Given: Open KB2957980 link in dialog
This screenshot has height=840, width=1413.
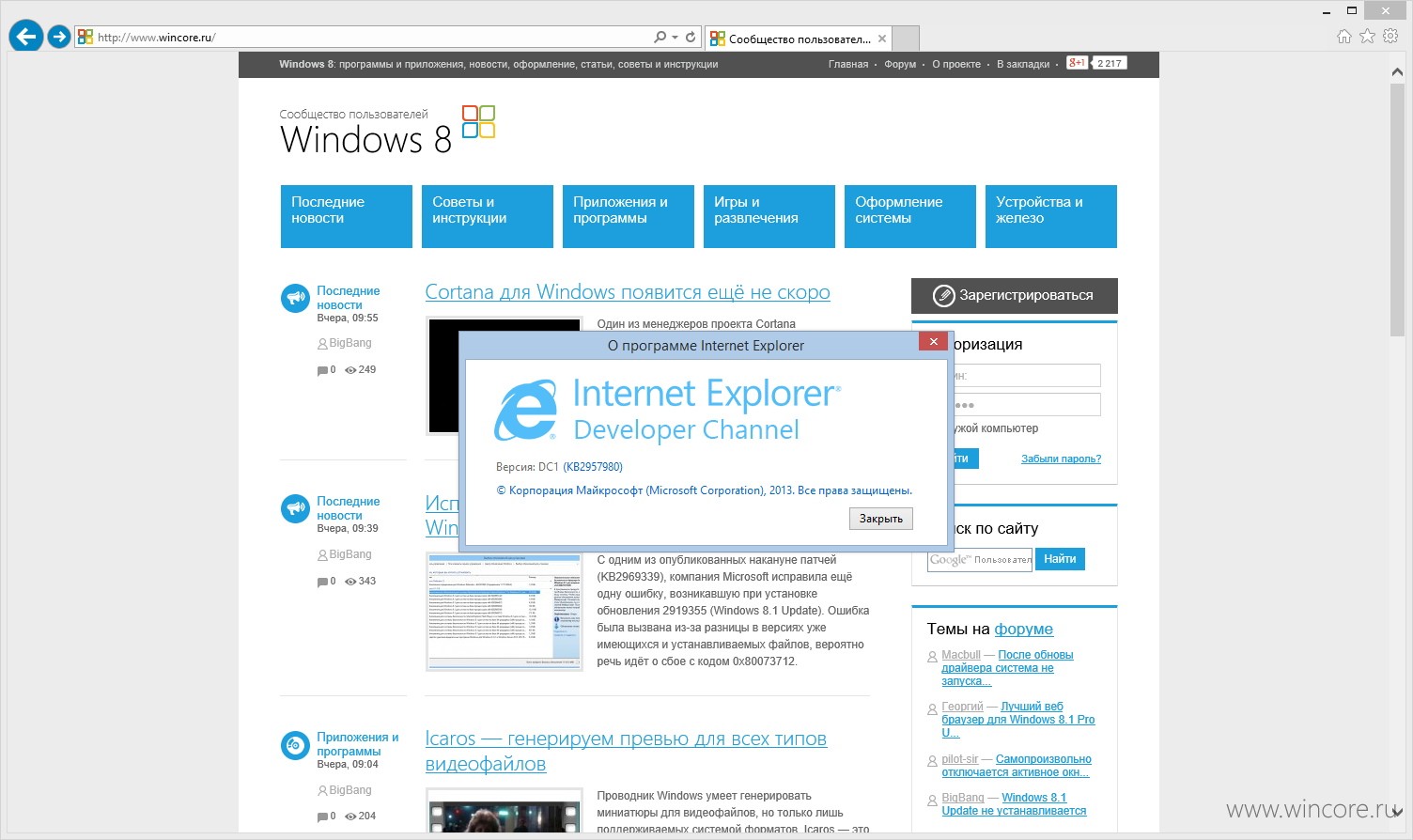Looking at the screenshot, I should coord(593,467).
